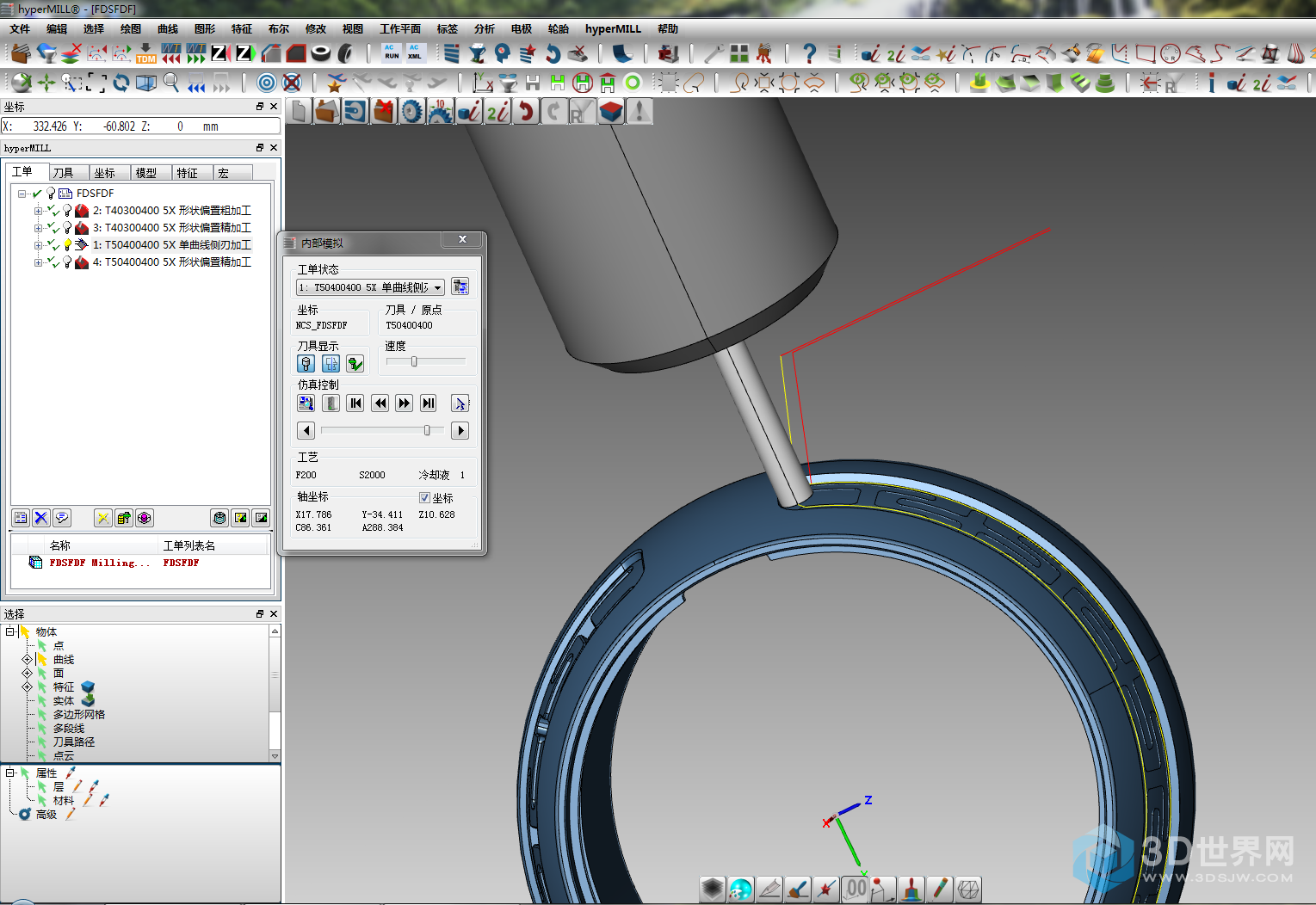
Task: Click the blue question mark help icon
Action: pos(809,53)
